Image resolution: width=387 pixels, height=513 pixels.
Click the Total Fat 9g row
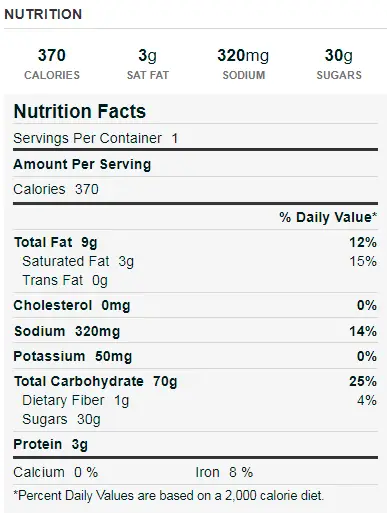[x=195, y=242]
